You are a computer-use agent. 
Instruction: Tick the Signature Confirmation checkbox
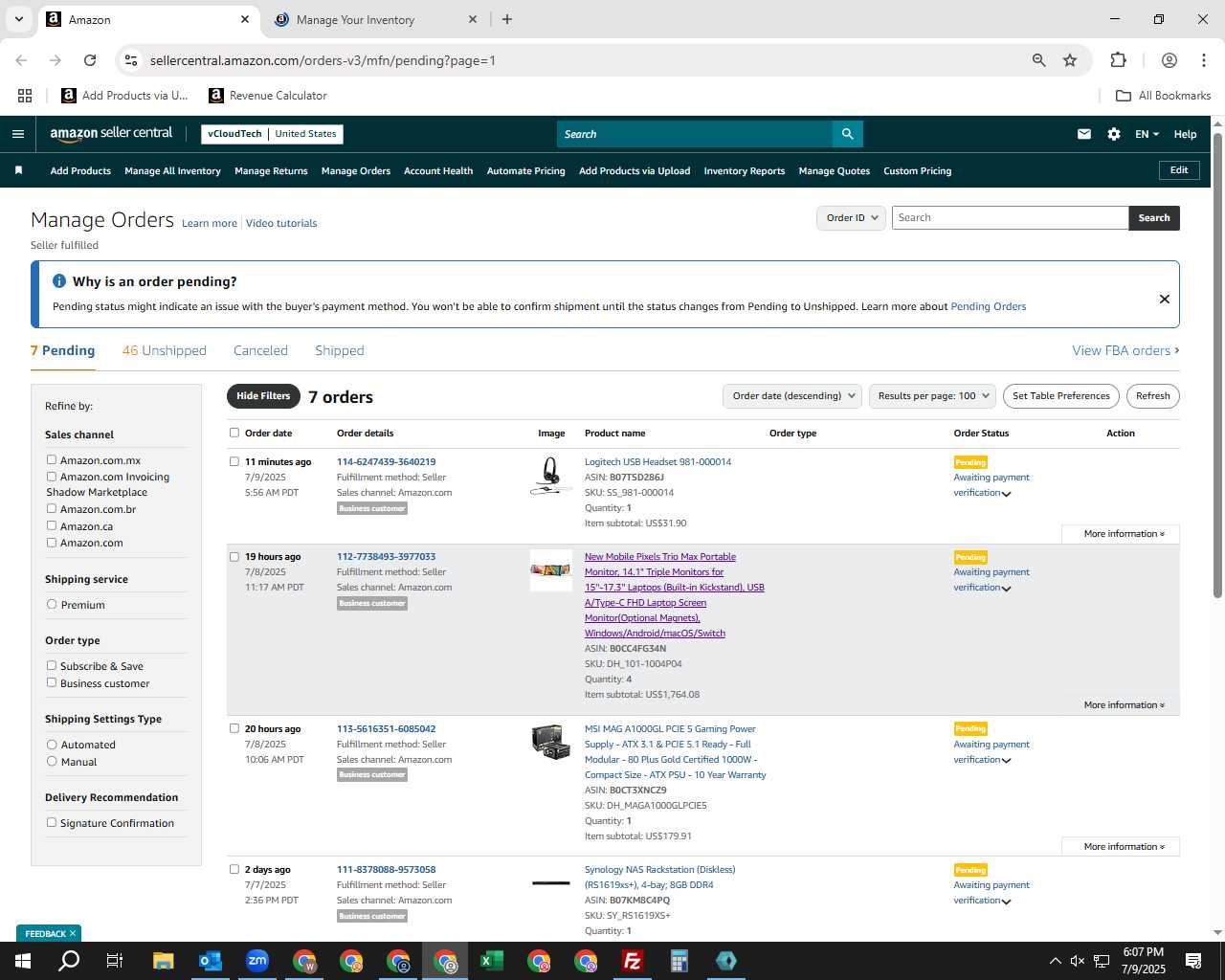point(52,823)
